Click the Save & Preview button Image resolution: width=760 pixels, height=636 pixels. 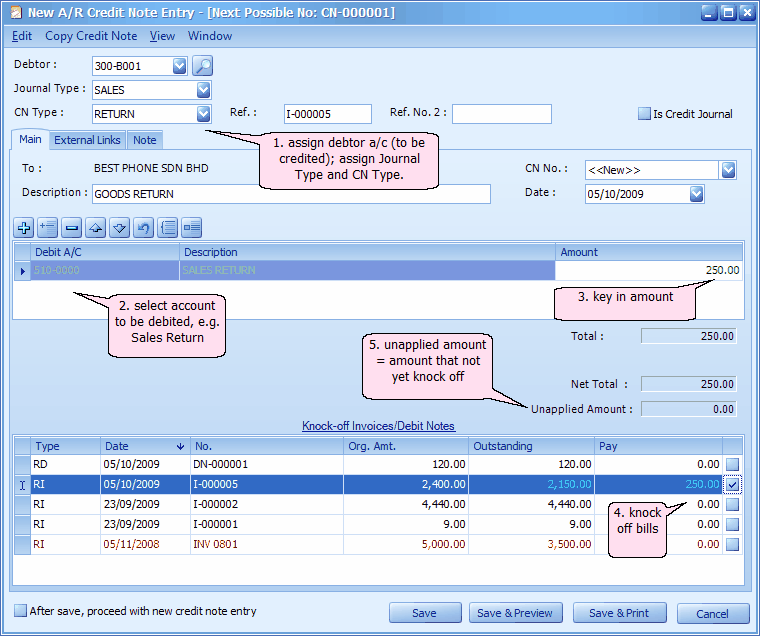coord(515,613)
